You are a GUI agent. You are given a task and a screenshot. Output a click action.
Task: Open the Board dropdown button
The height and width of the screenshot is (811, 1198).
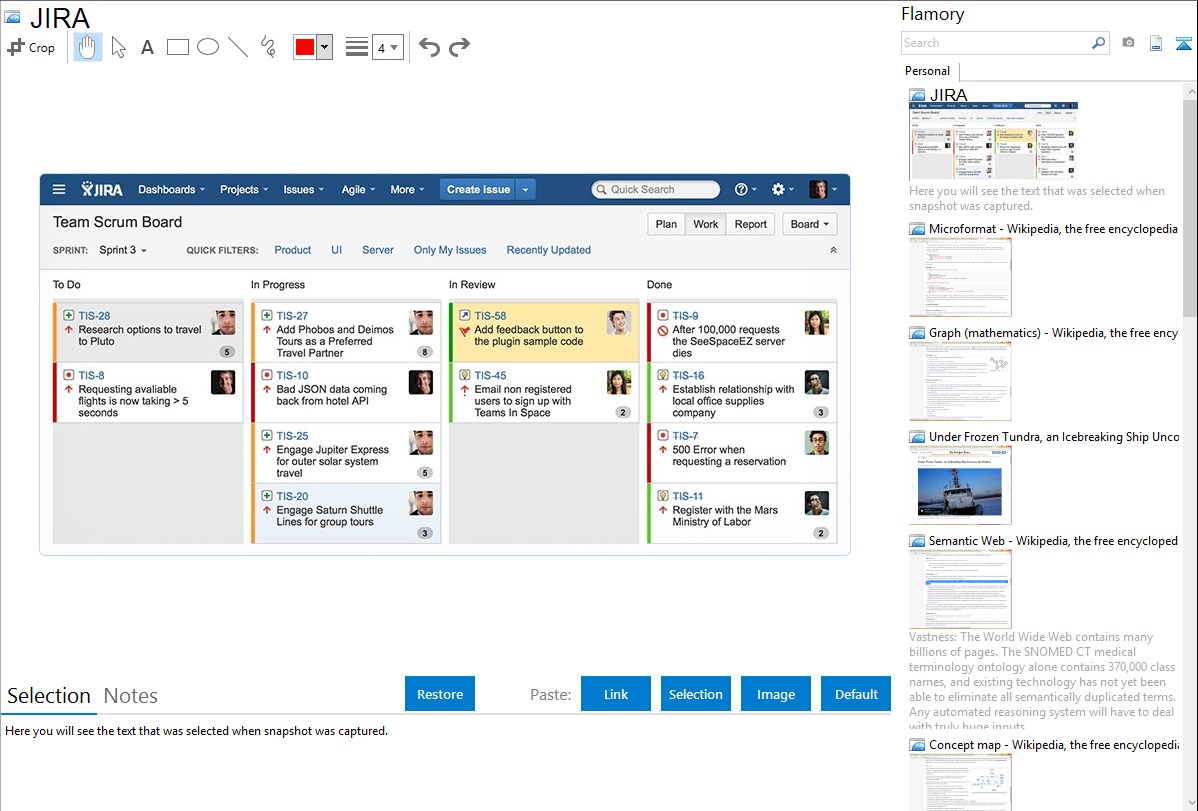point(810,224)
